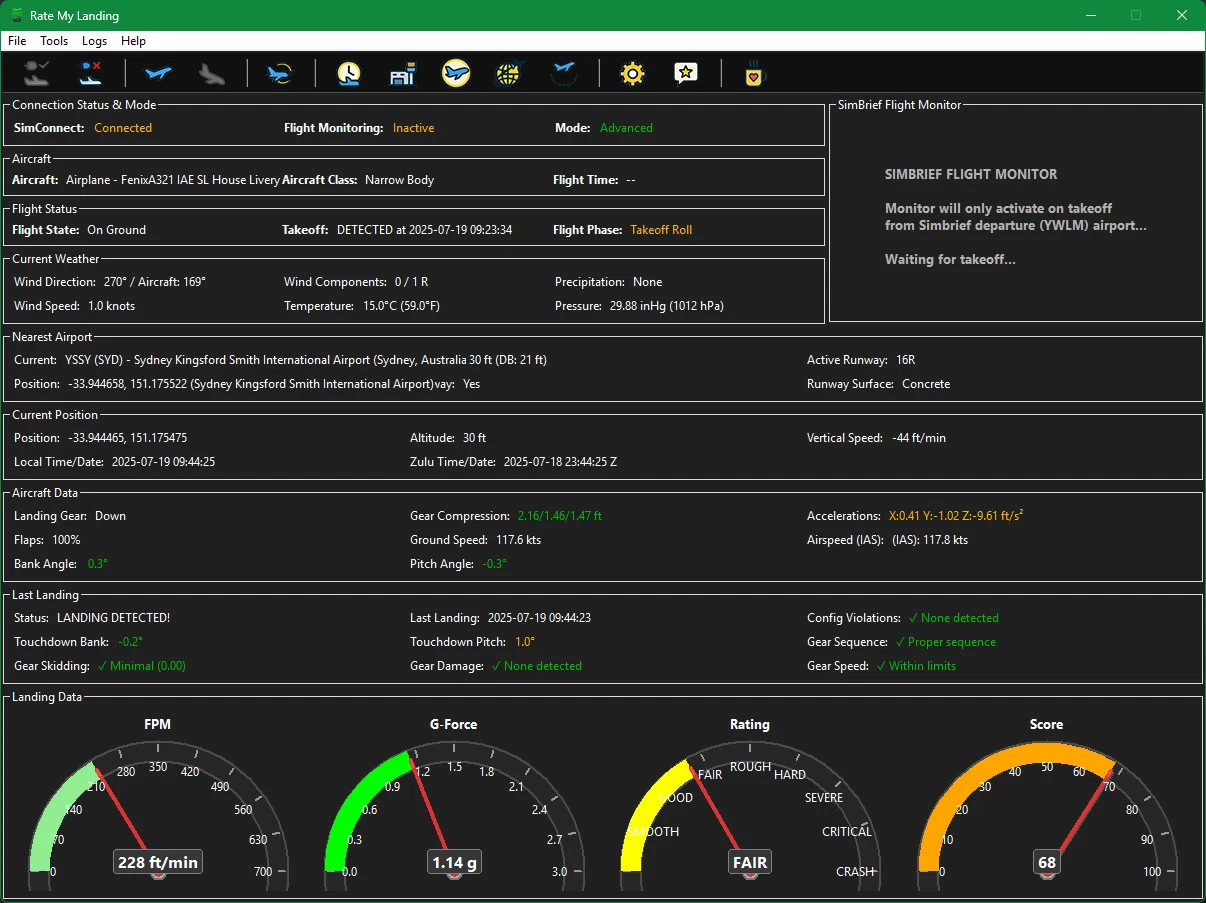
Task: Click the Score gauge showing 68
Action: (1047, 862)
